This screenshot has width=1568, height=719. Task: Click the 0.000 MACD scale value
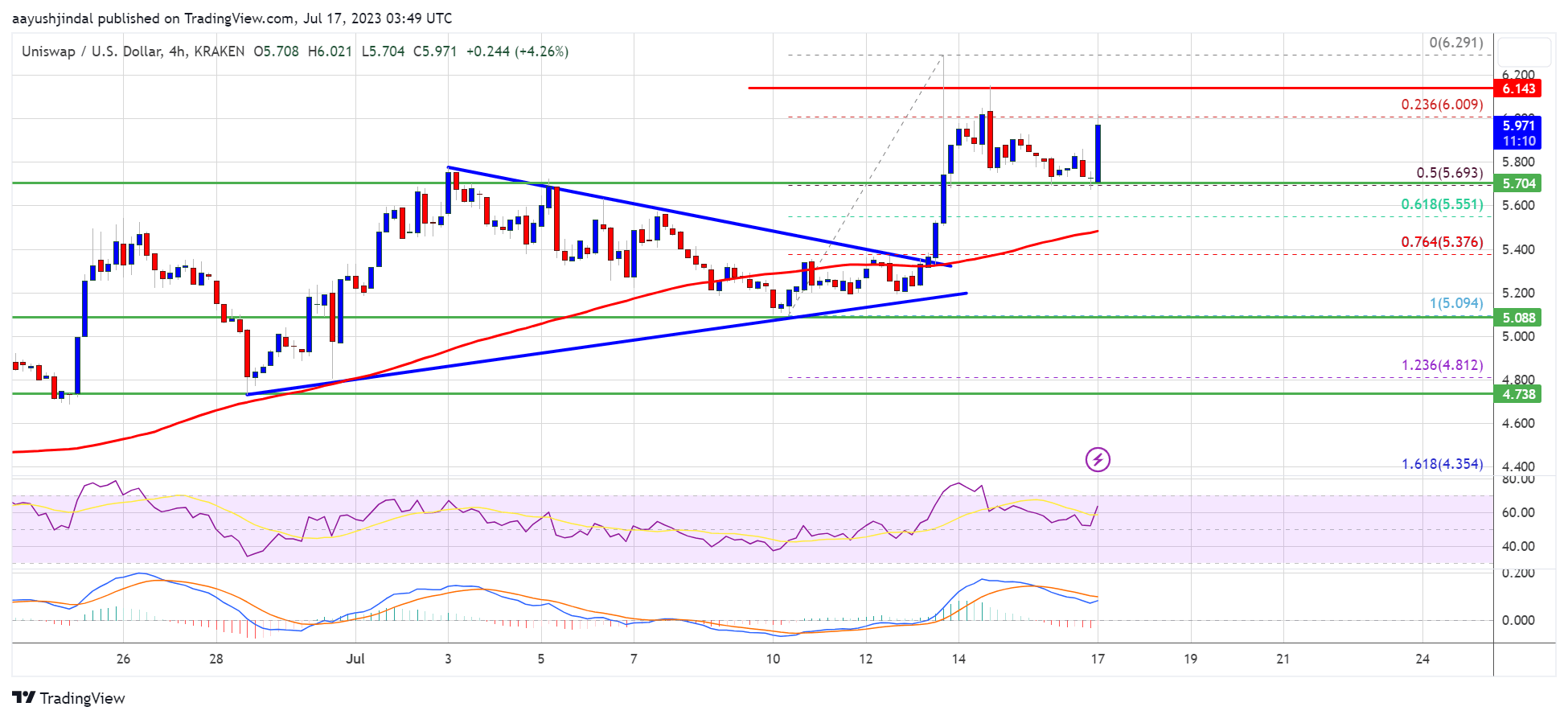point(1518,620)
